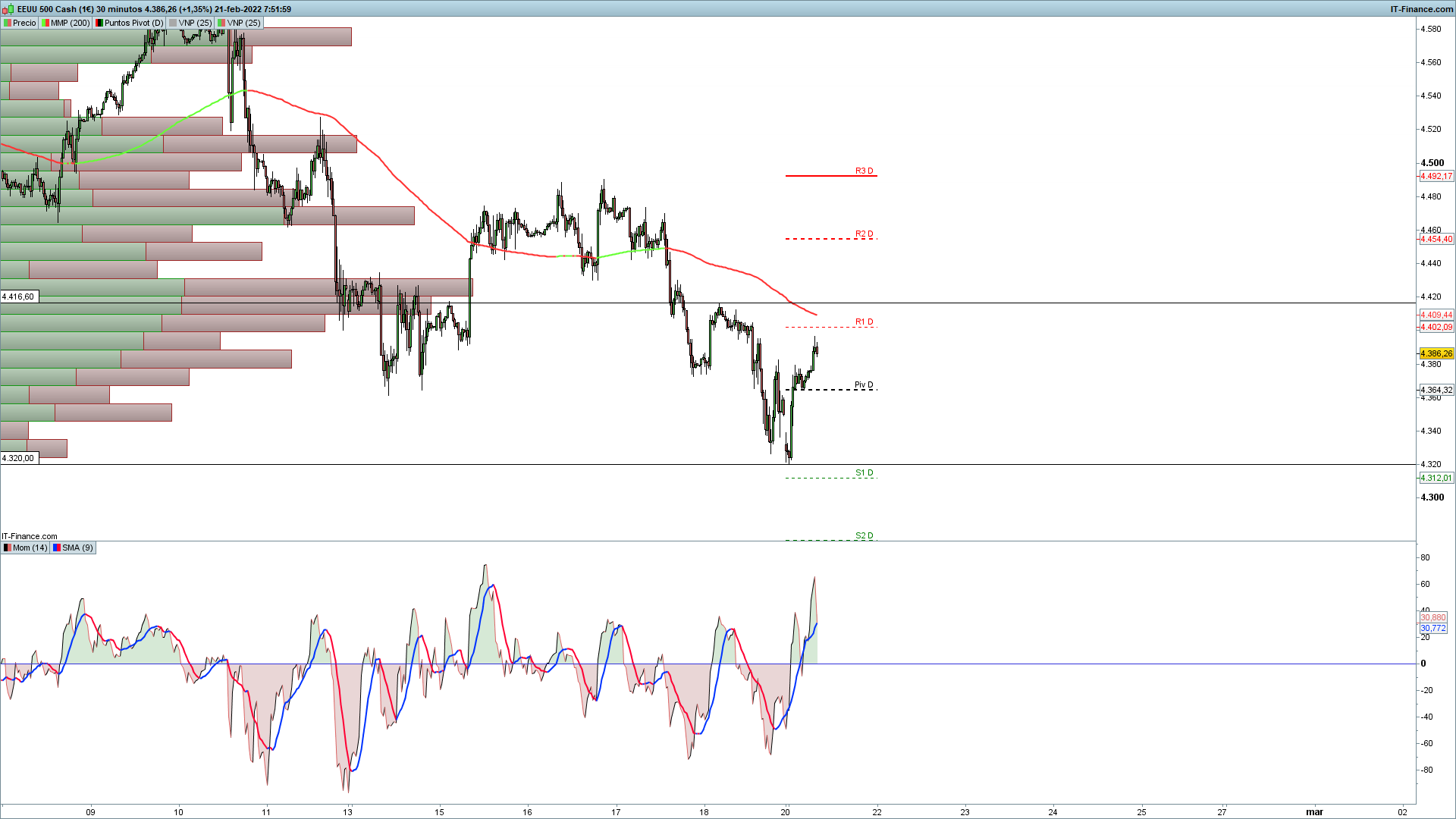Select the 4.416,60 horizontal line label
The height and width of the screenshot is (819, 1456).
click(x=19, y=297)
